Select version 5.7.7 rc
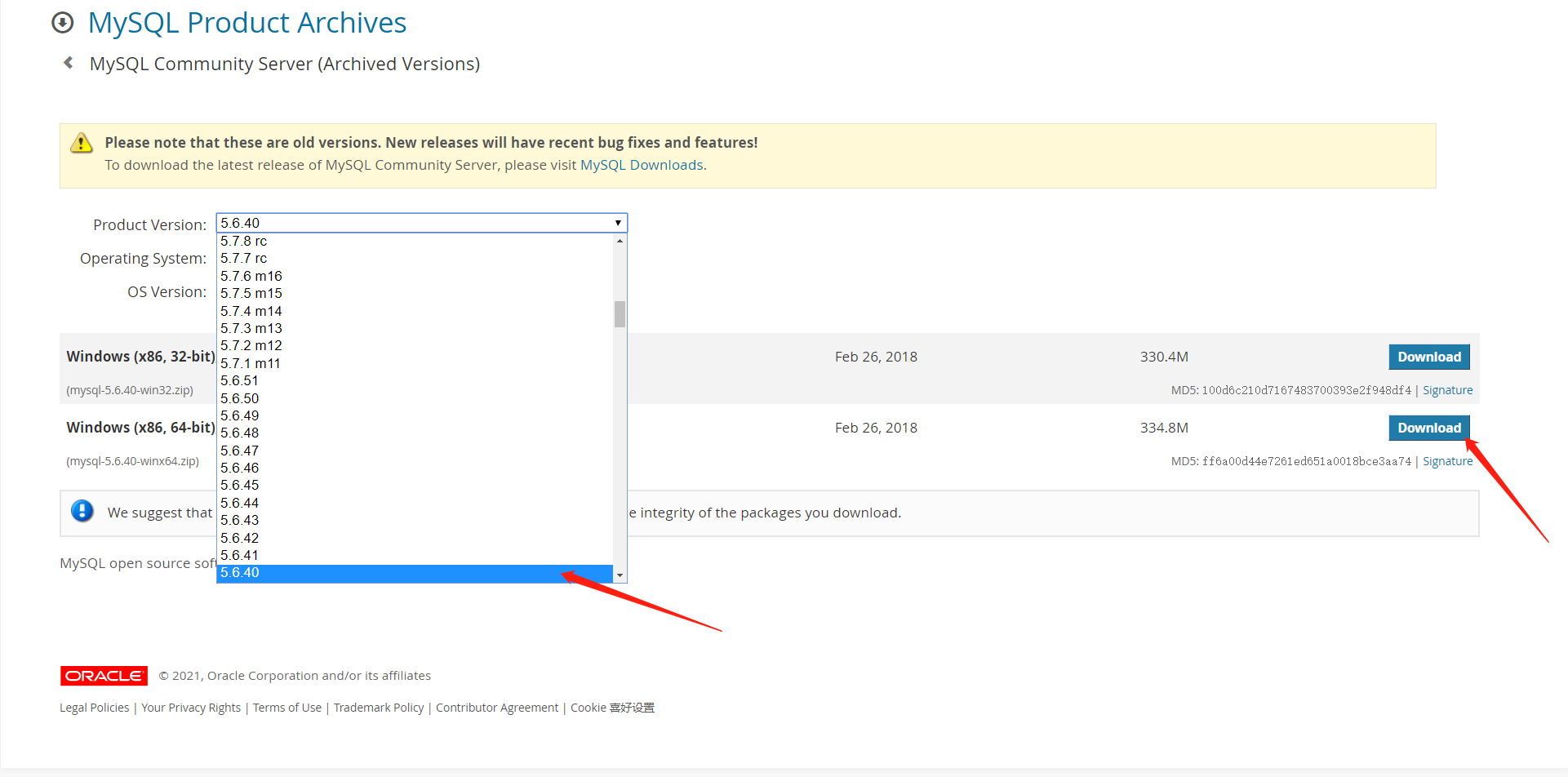The height and width of the screenshot is (777, 1568). point(415,259)
